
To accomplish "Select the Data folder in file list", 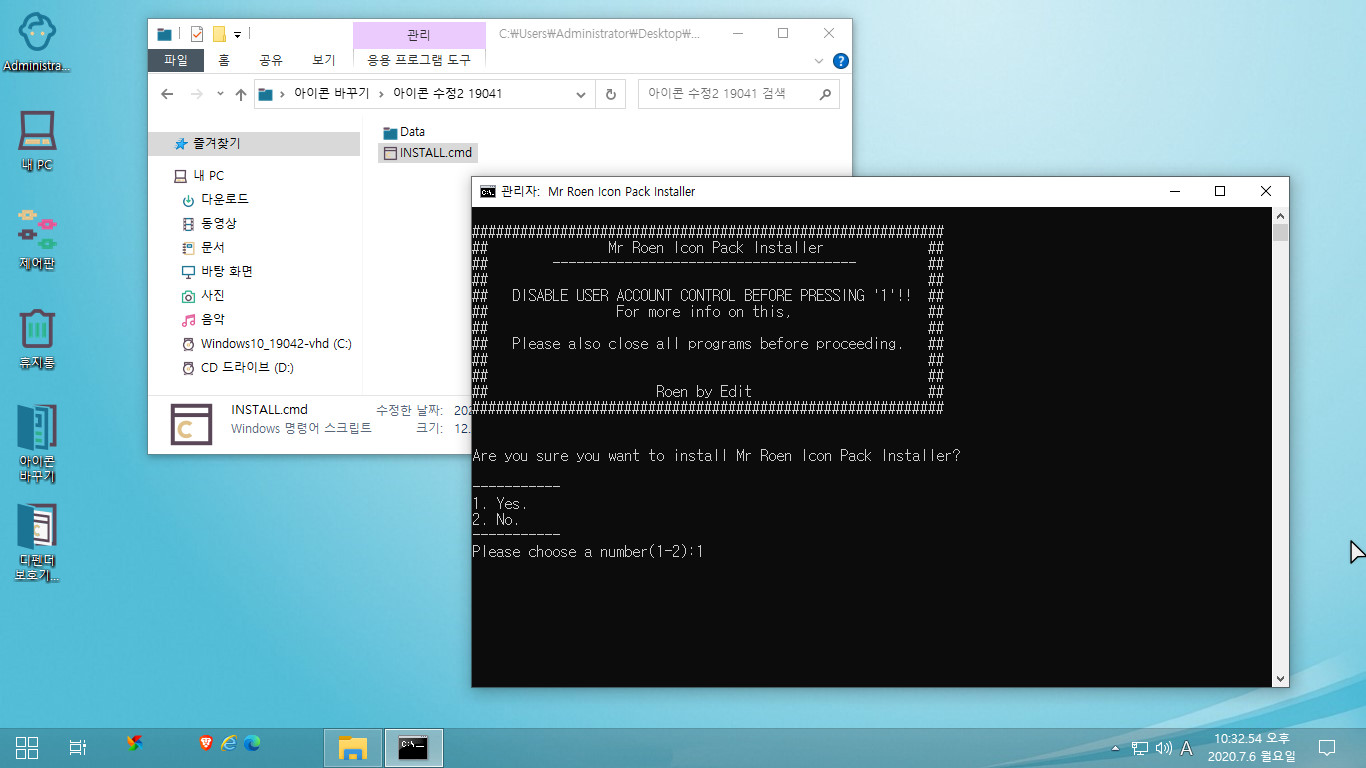I will [x=404, y=132].
